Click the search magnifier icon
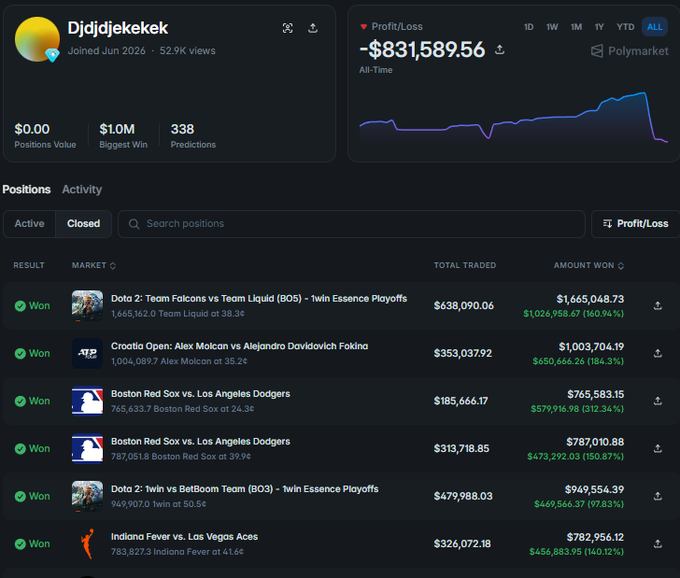The image size is (680, 578). click(134, 224)
